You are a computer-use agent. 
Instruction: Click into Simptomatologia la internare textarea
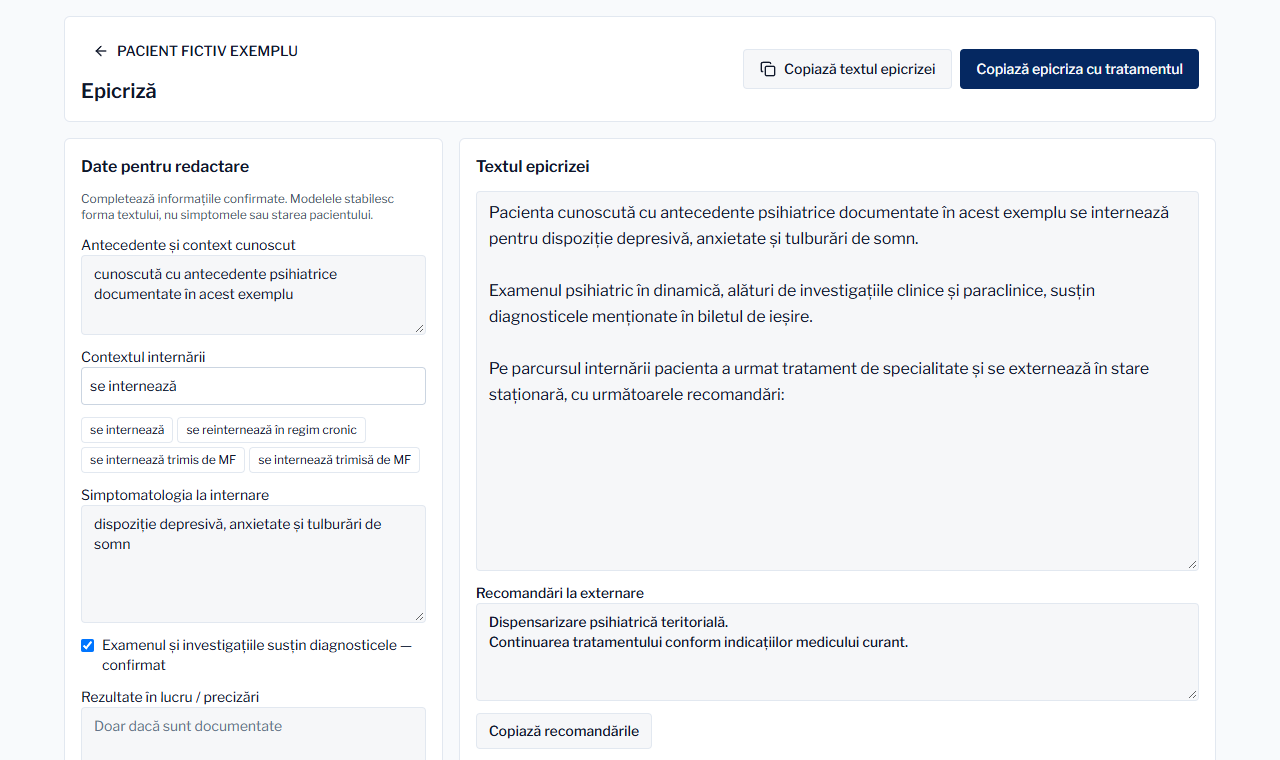point(253,564)
